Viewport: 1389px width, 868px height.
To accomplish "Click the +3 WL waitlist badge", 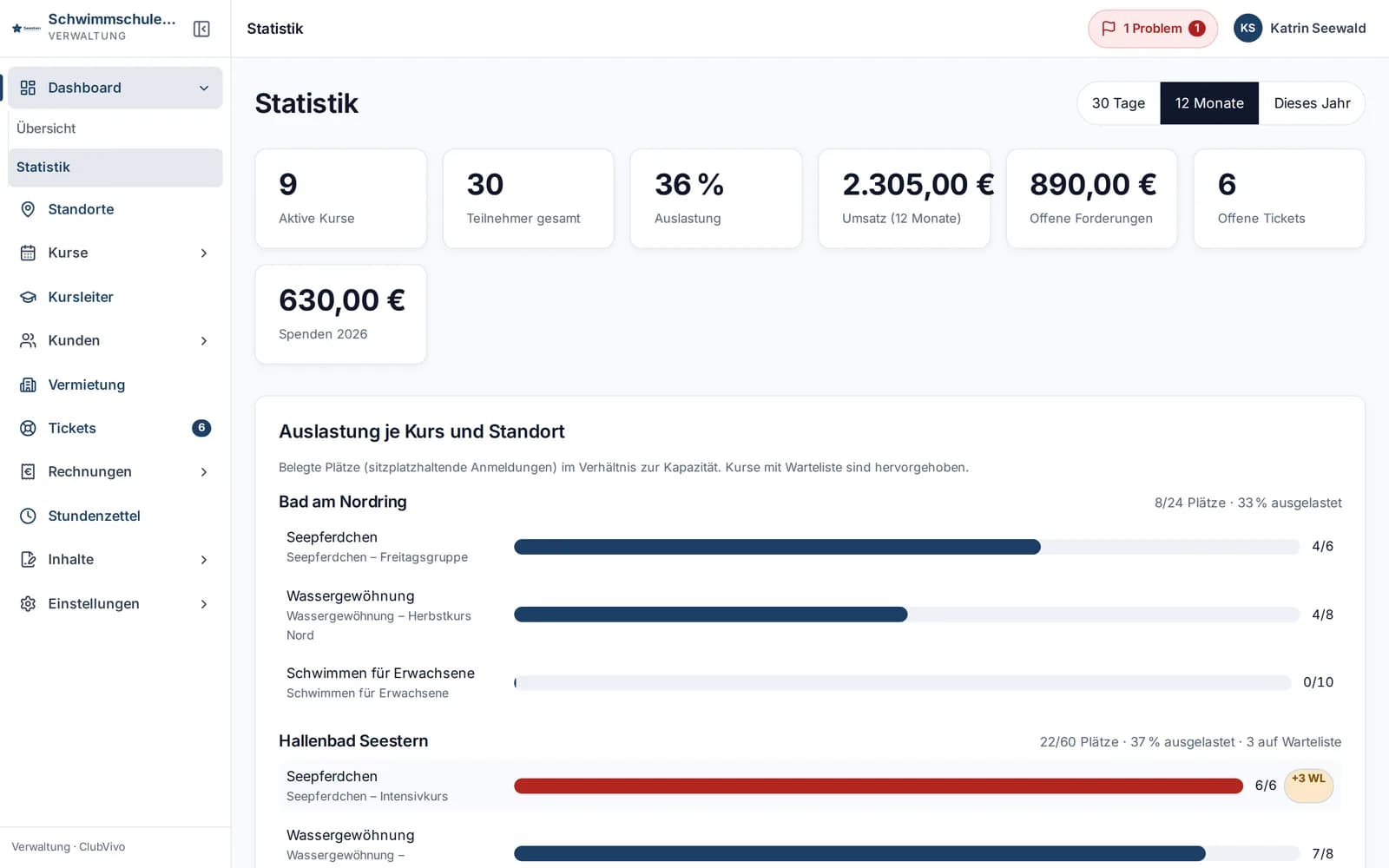I will point(1308,786).
